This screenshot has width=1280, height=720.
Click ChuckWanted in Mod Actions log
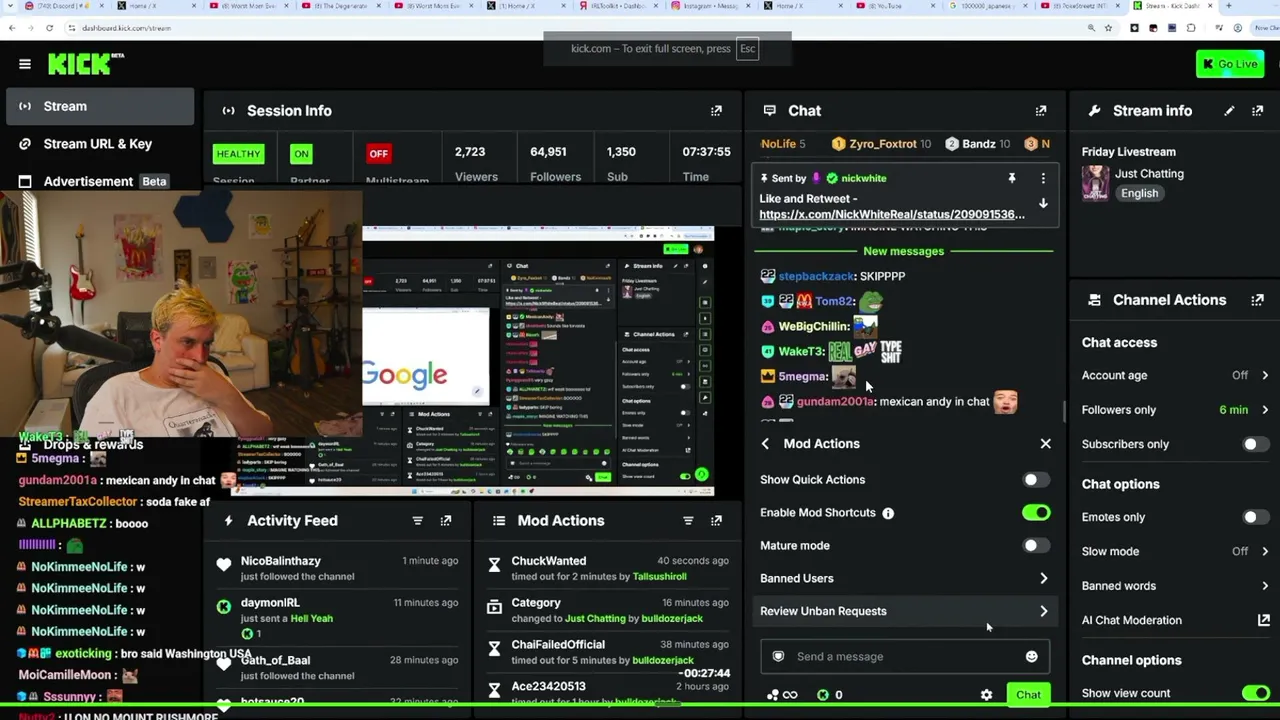click(x=549, y=561)
